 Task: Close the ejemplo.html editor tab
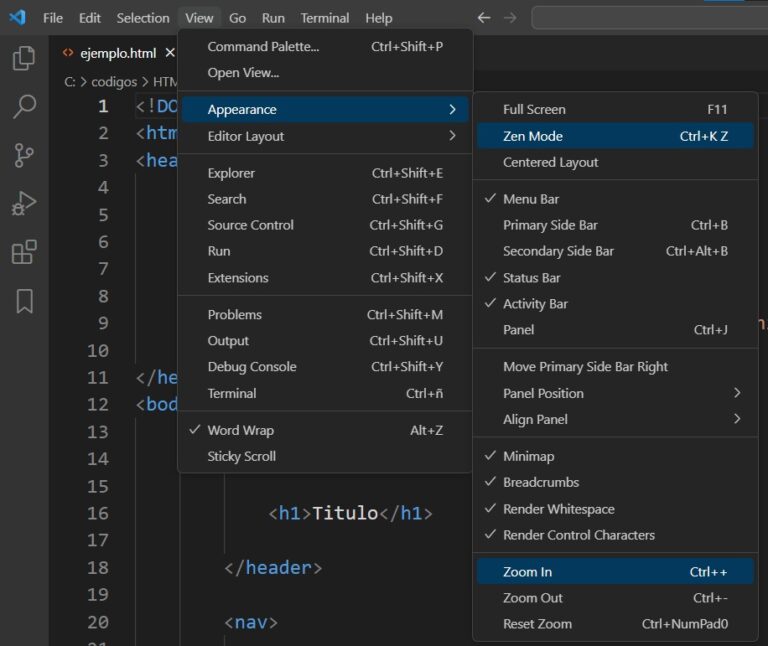[x=170, y=53]
